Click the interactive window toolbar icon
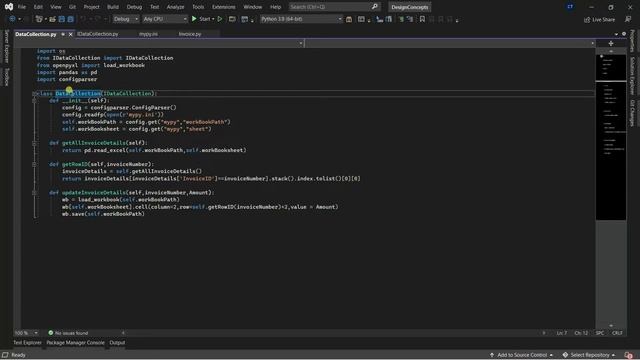The width and height of the screenshot is (640, 360). [361, 19]
